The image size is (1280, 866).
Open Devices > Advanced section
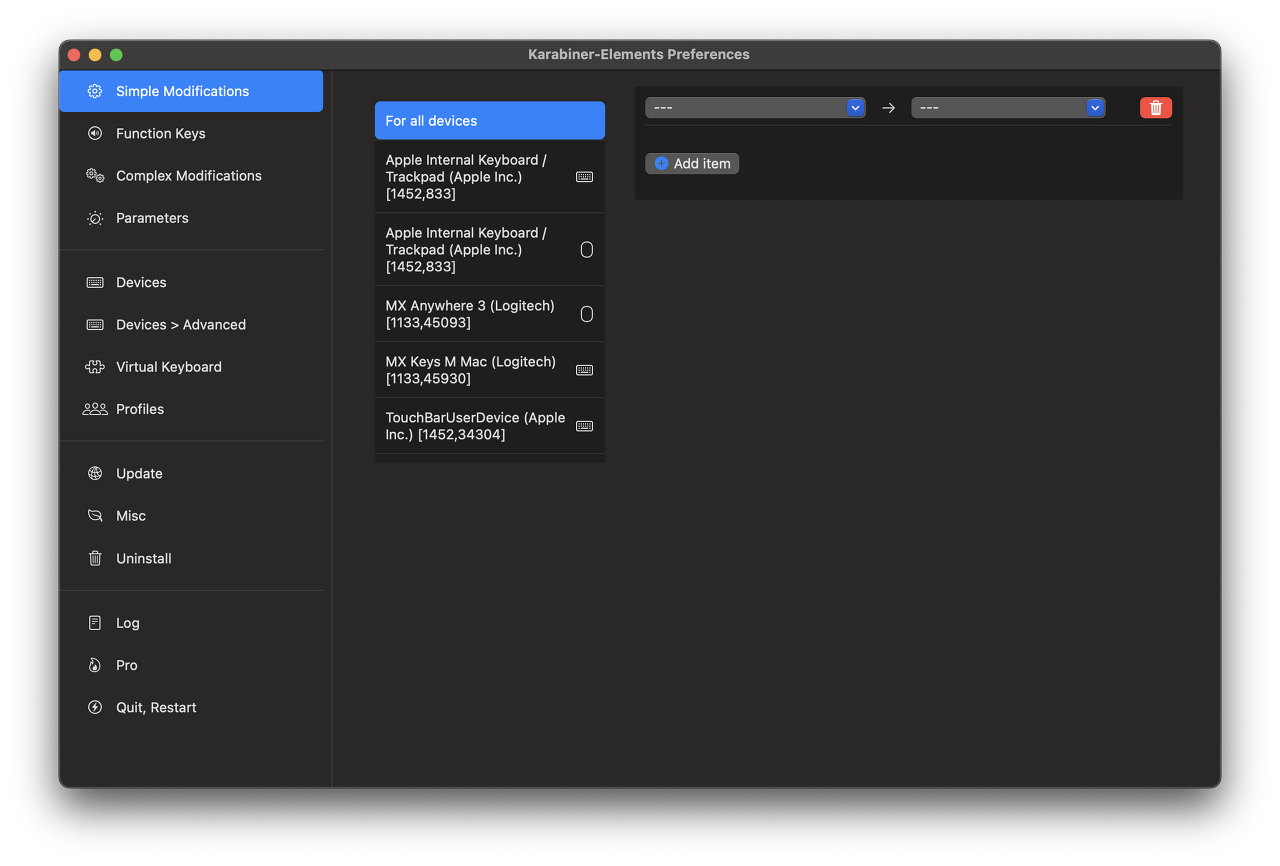191,325
